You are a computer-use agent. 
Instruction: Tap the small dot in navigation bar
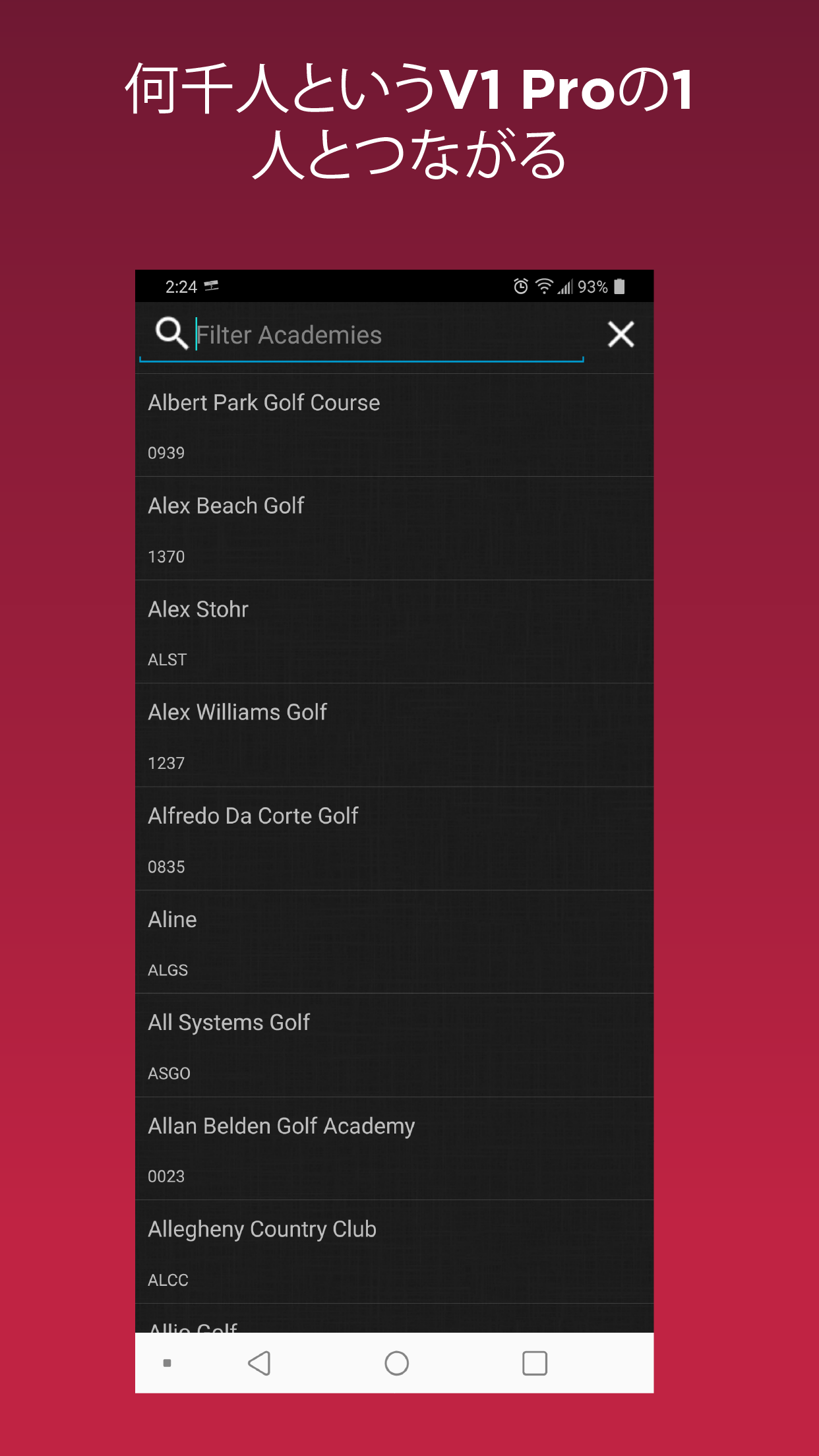(x=167, y=1363)
